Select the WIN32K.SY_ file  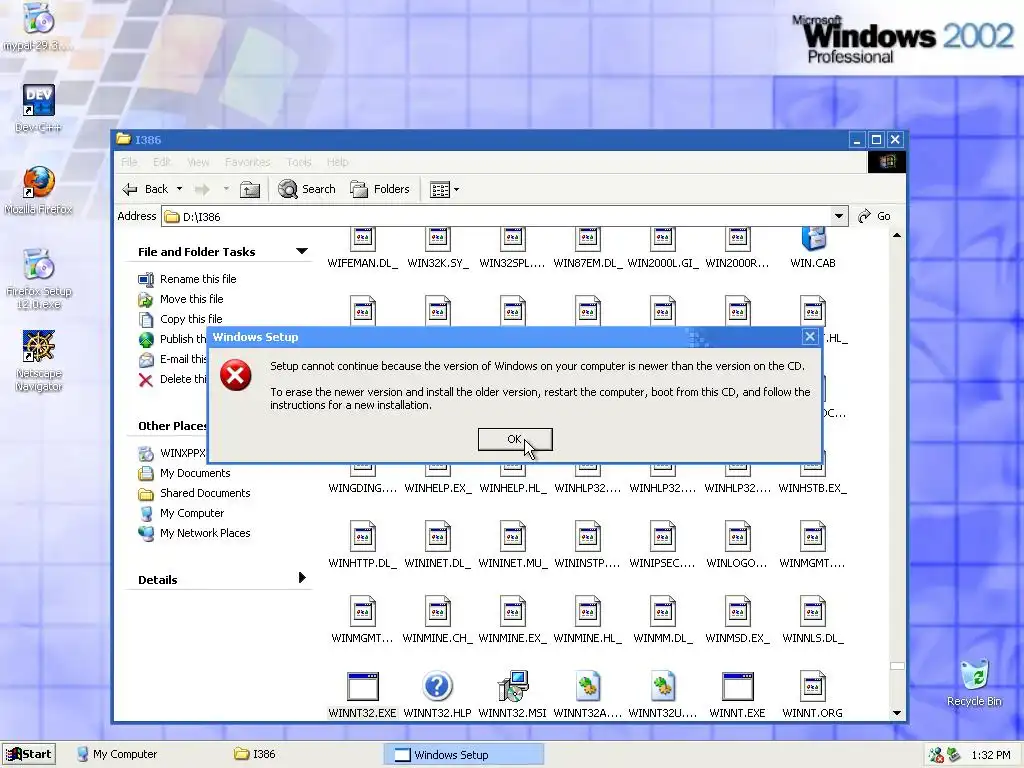[x=437, y=248]
